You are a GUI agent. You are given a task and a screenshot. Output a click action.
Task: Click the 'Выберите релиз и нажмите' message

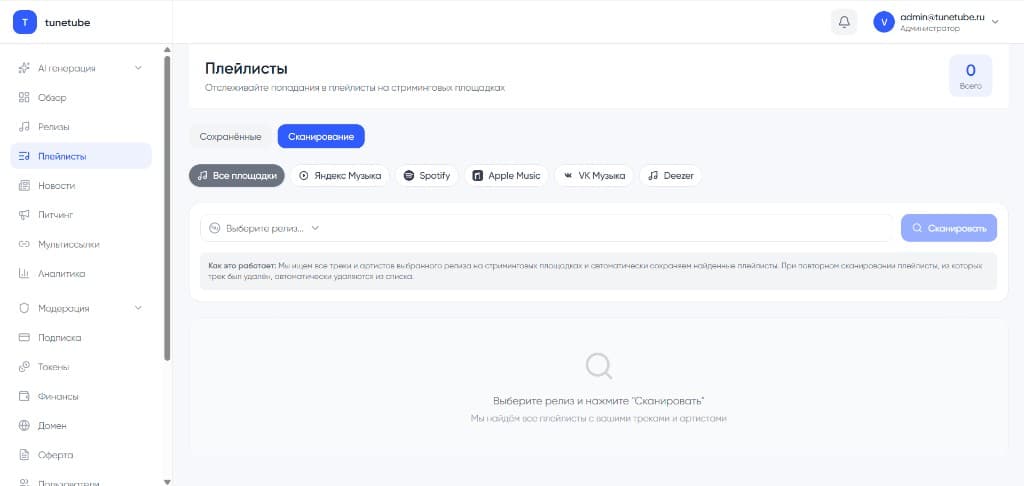point(598,400)
